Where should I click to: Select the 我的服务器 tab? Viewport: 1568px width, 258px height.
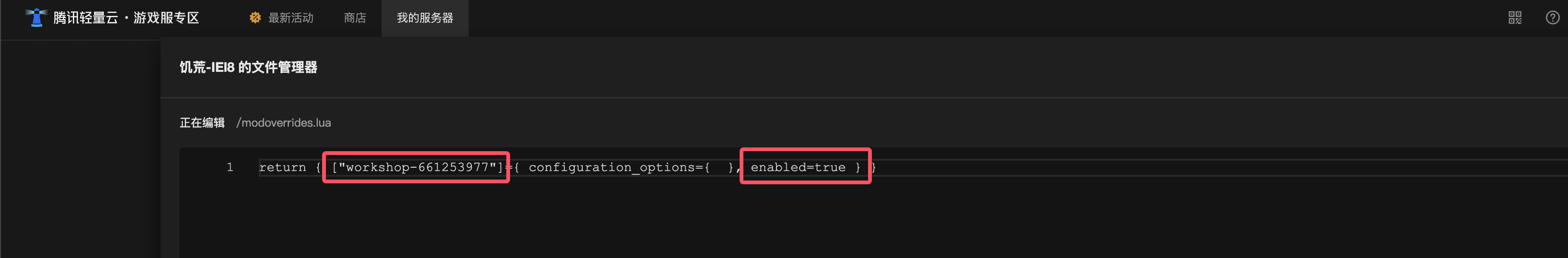tap(425, 18)
